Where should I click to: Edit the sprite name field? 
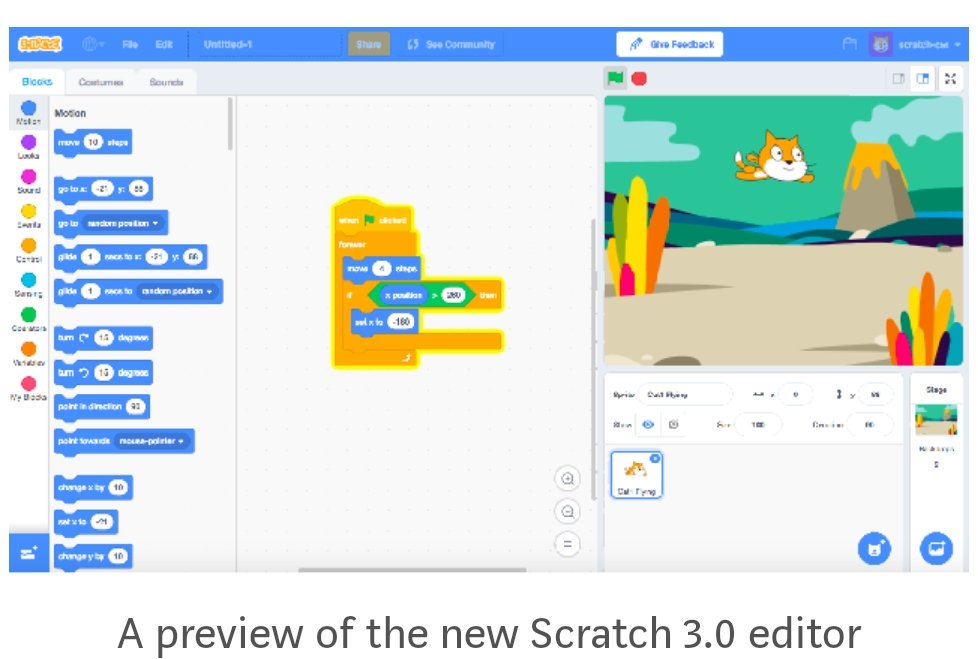click(x=685, y=395)
